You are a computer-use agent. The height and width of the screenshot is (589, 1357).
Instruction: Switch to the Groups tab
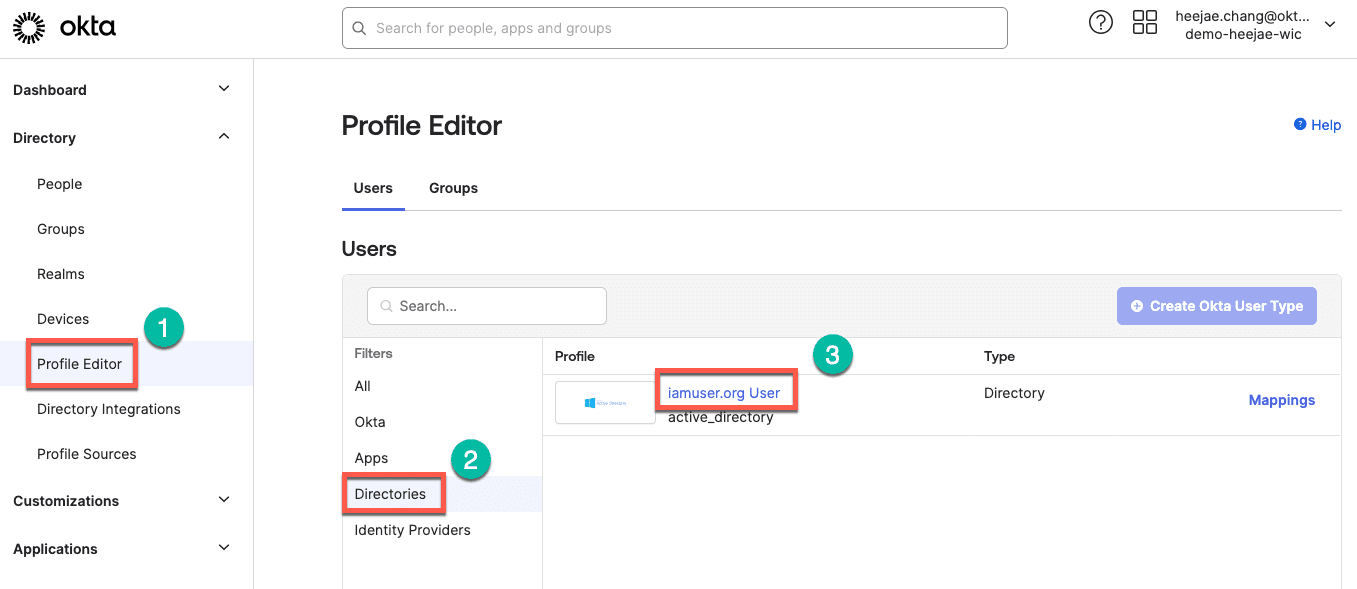453,188
